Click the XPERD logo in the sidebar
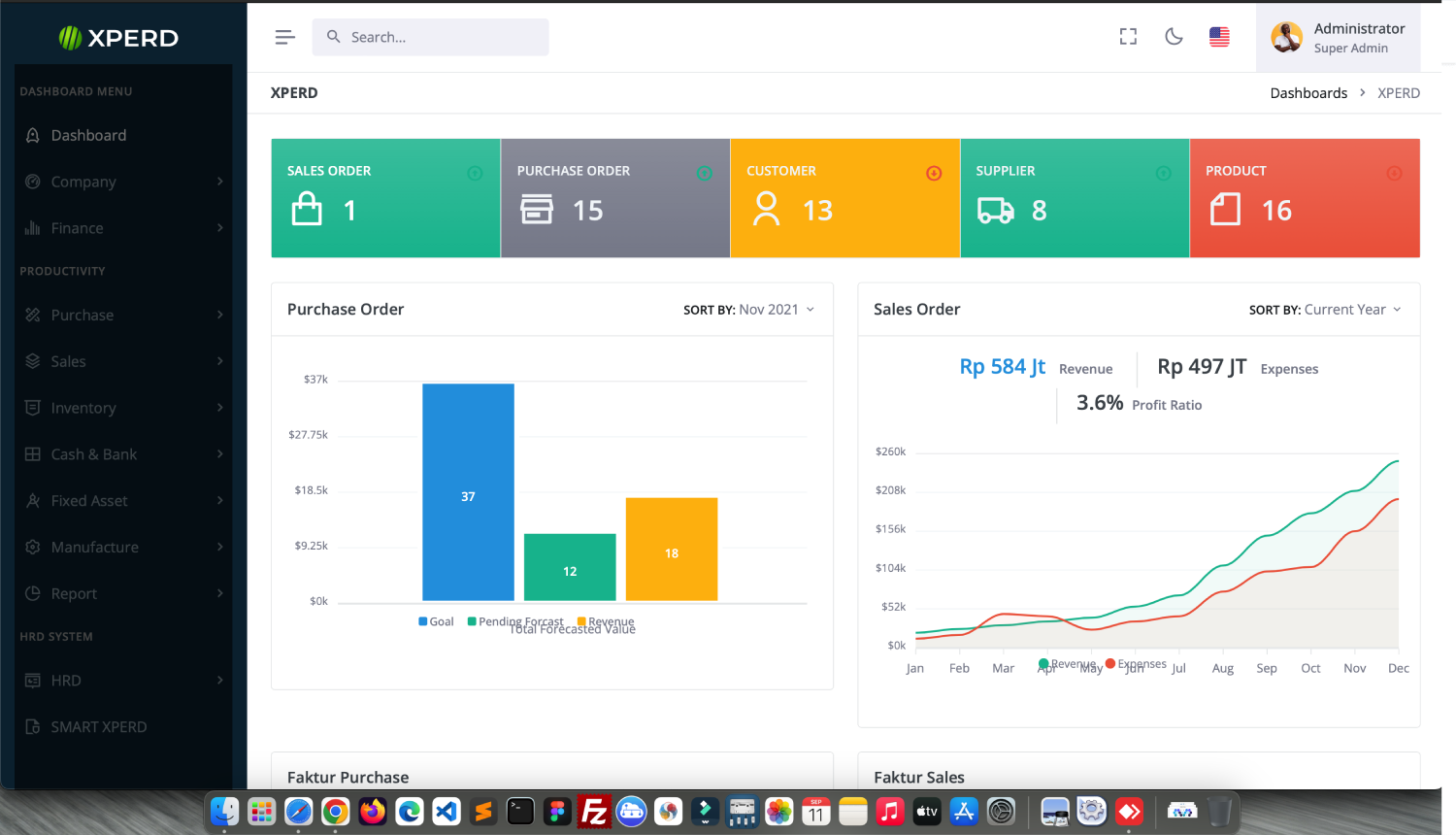Viewport: 1456px width, 835px height. [118, 38]
